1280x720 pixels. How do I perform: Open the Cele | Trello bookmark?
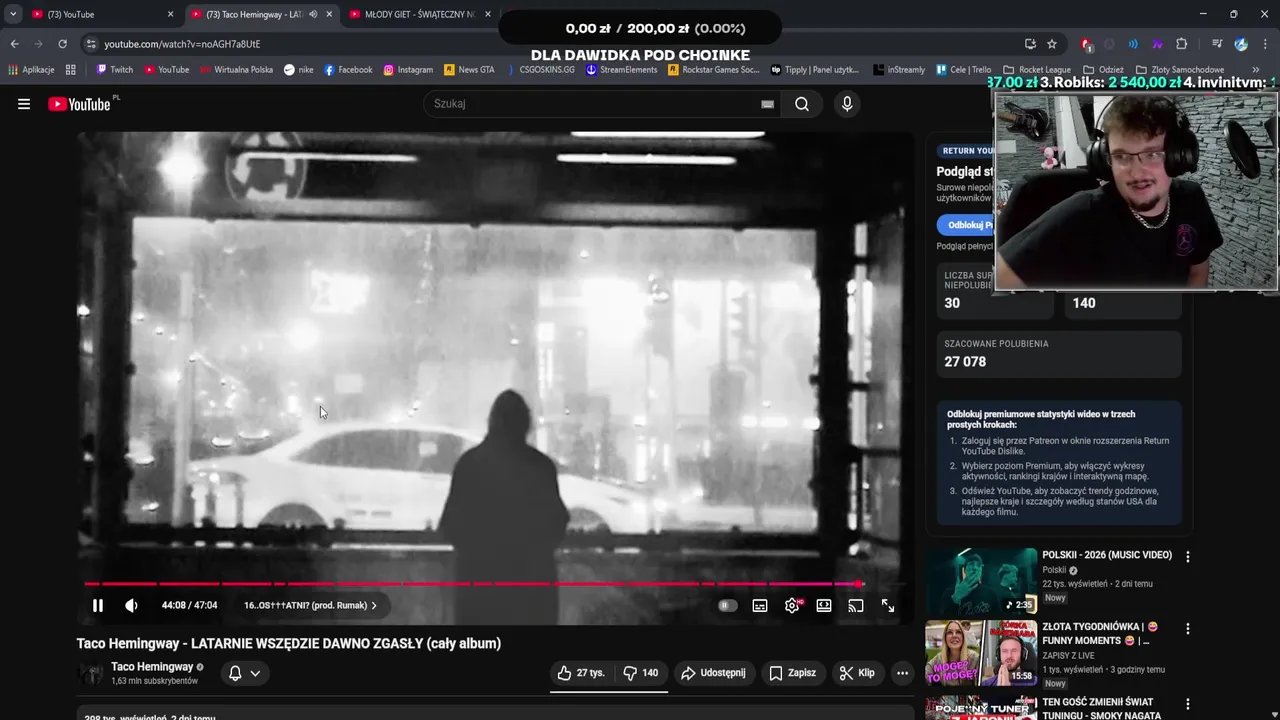[963, 70]
